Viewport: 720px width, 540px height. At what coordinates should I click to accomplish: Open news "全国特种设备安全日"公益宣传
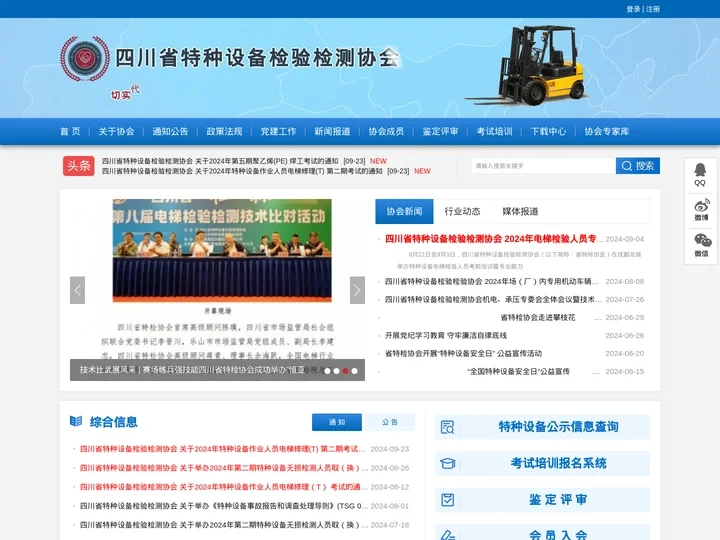click(x=518, y=371)
